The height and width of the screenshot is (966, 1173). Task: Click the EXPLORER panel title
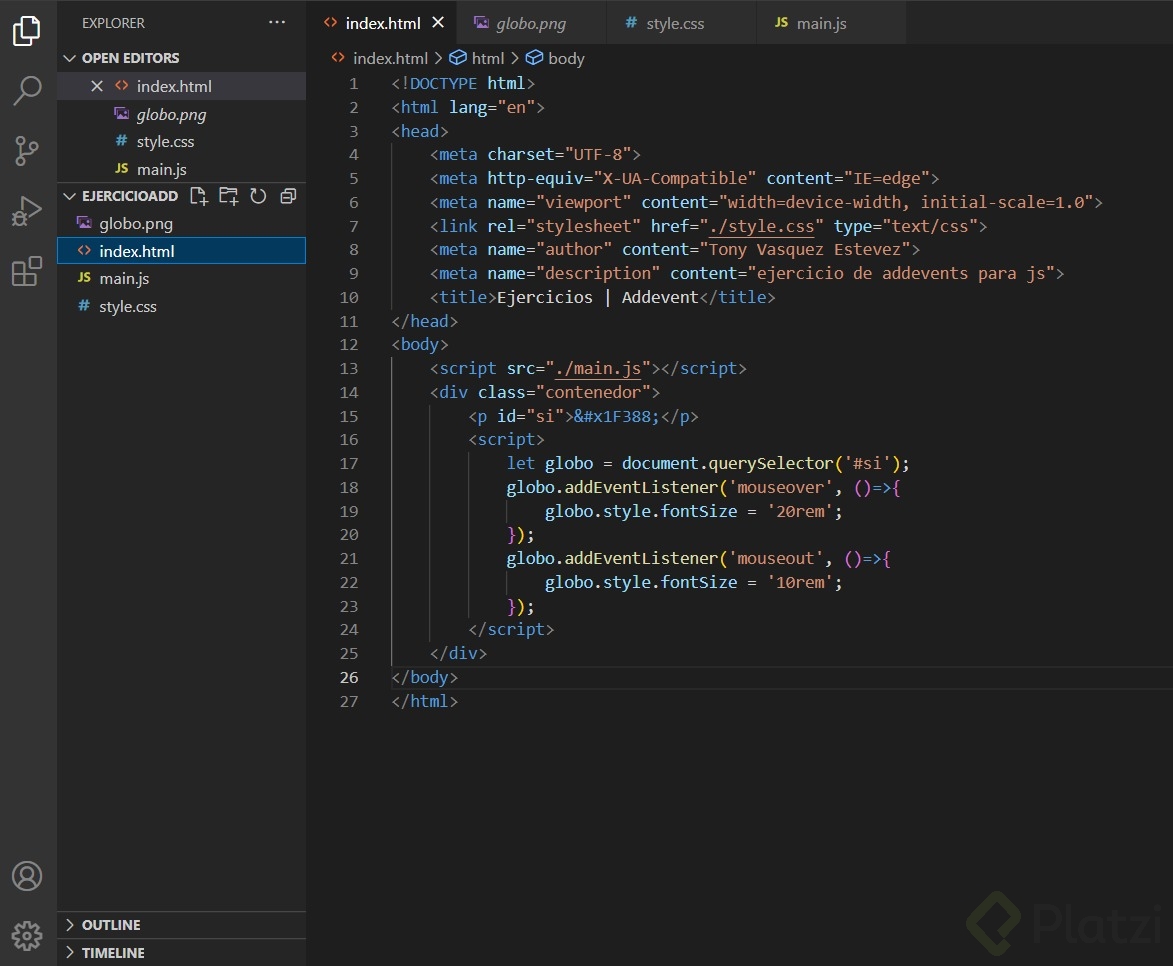click(113, 23)
